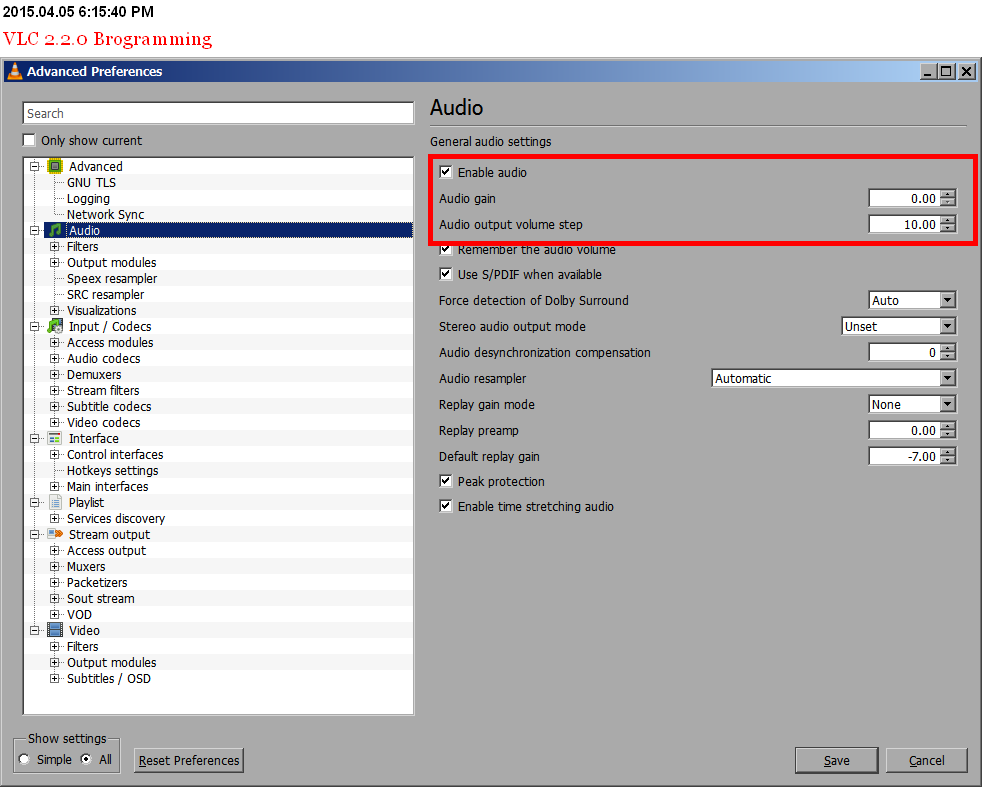Viewport: 982px width, 787px height.
Task: Open Force detection of Dolby Surround dropdown
Action: coord(912,300)
